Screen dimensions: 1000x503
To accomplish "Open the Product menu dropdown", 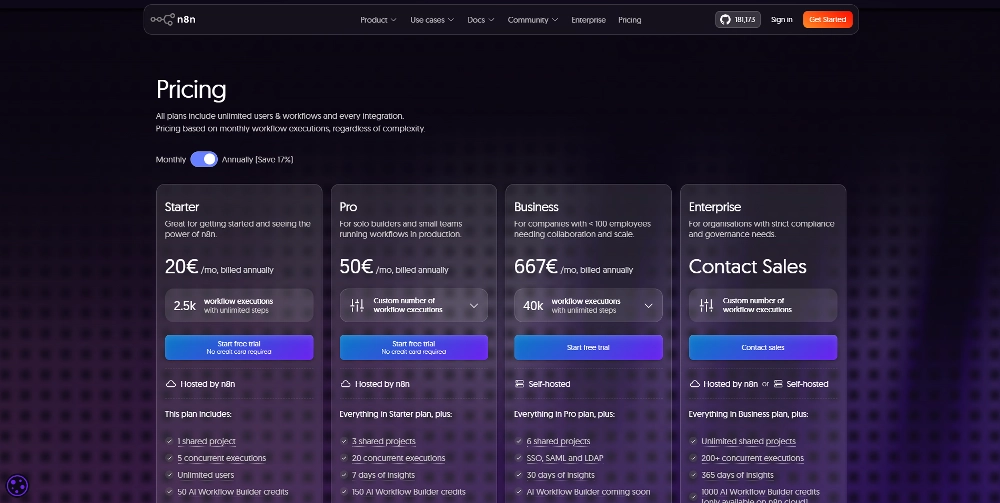I will 378,20.
